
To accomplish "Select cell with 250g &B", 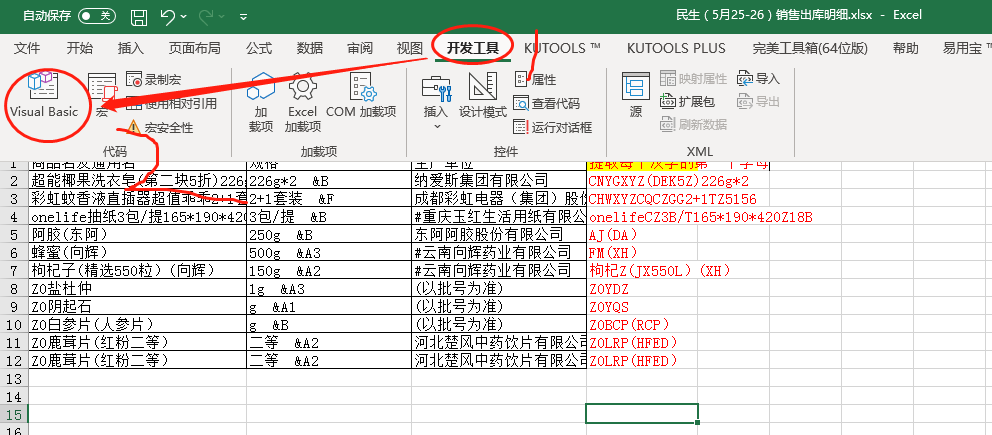I will 329,235.
